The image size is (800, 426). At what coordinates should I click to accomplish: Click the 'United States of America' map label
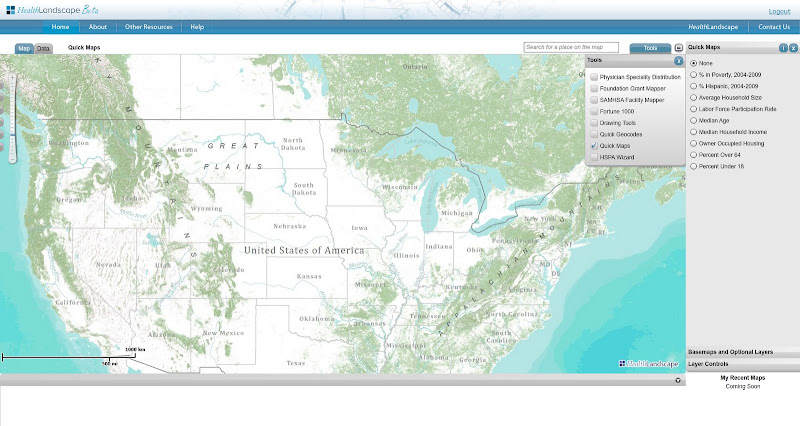click(x=304, y=250)
